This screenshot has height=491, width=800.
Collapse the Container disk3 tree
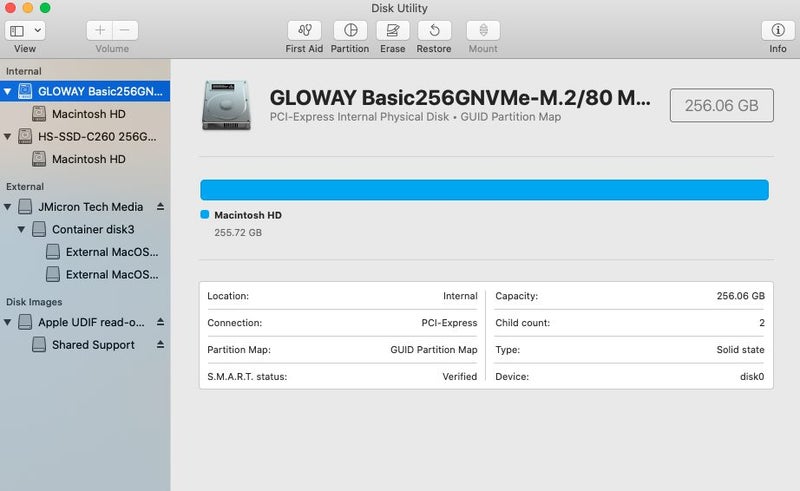pos(21,230)
